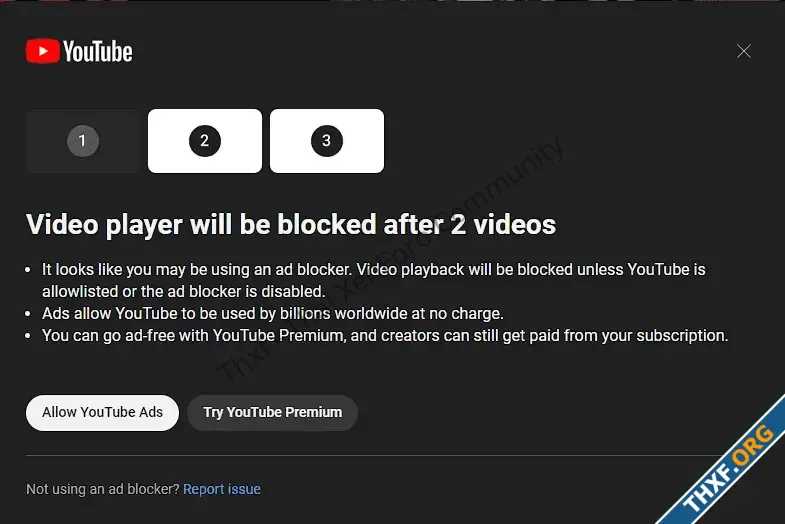Click the red YouTube play logo icon
Viewport: 785px width, 524px height.
tap(43, 52)
